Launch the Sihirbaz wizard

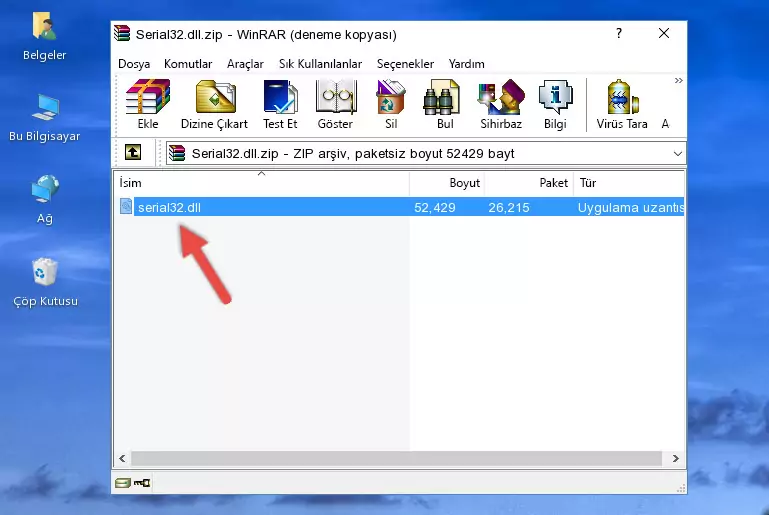pos(501,104)
